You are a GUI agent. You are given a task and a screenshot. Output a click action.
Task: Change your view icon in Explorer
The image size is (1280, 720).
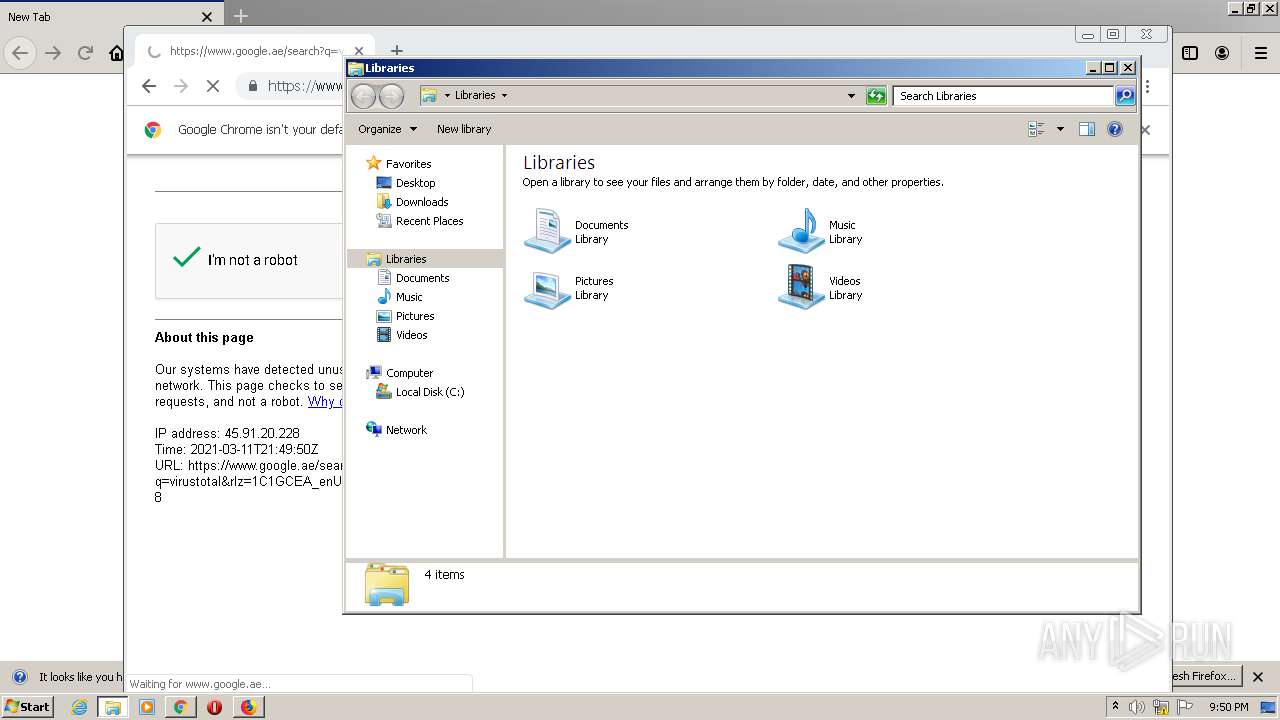1036,129
